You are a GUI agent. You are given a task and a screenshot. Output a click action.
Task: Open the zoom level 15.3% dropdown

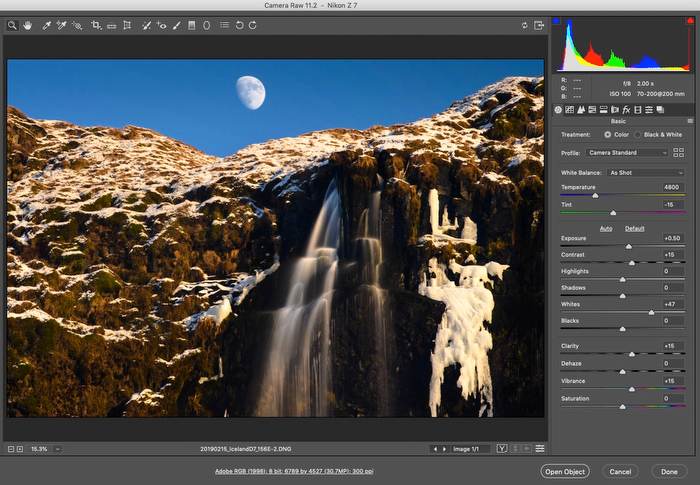pos(44,448)
